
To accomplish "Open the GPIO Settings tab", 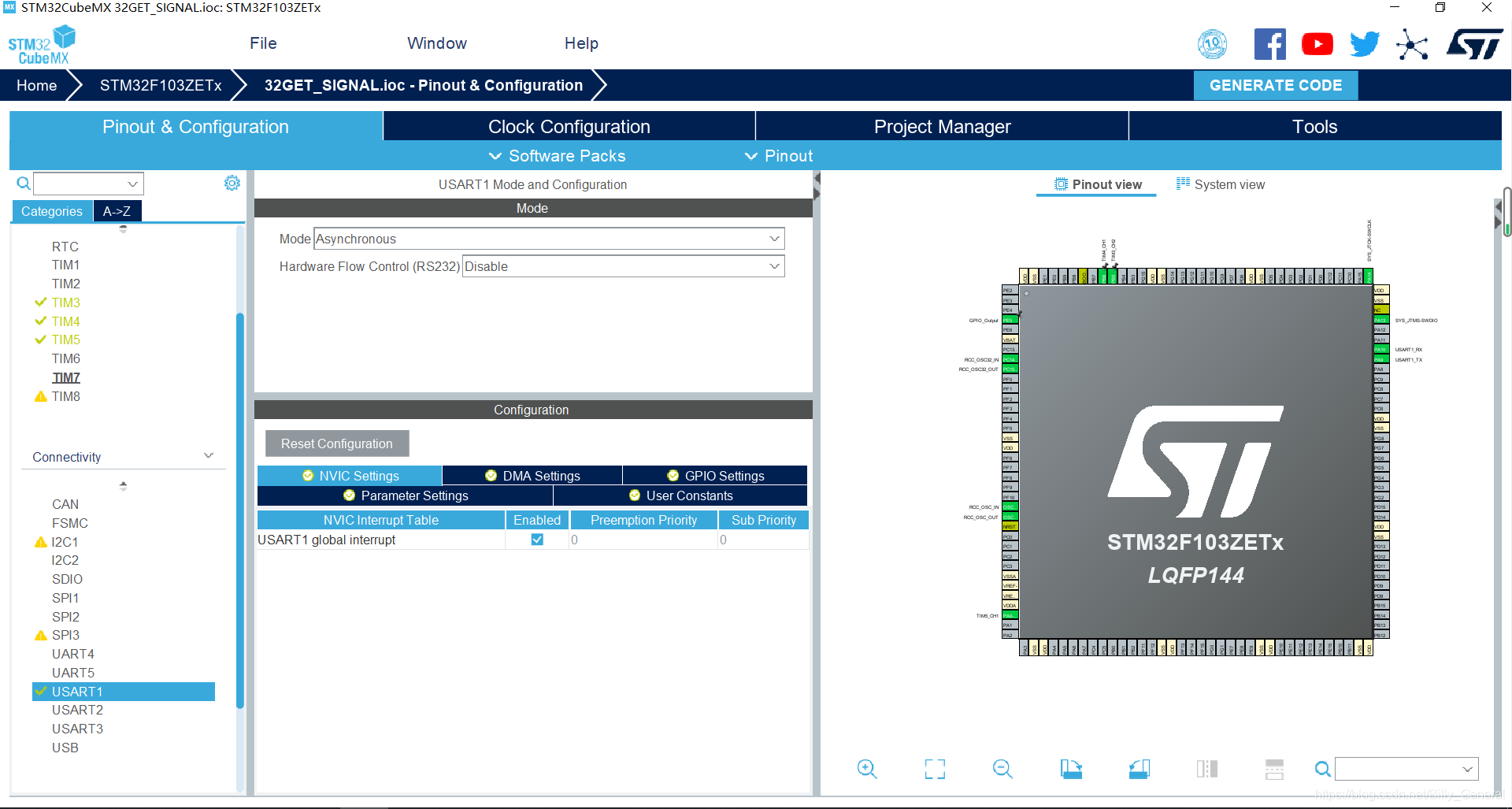I will (715, 476).
